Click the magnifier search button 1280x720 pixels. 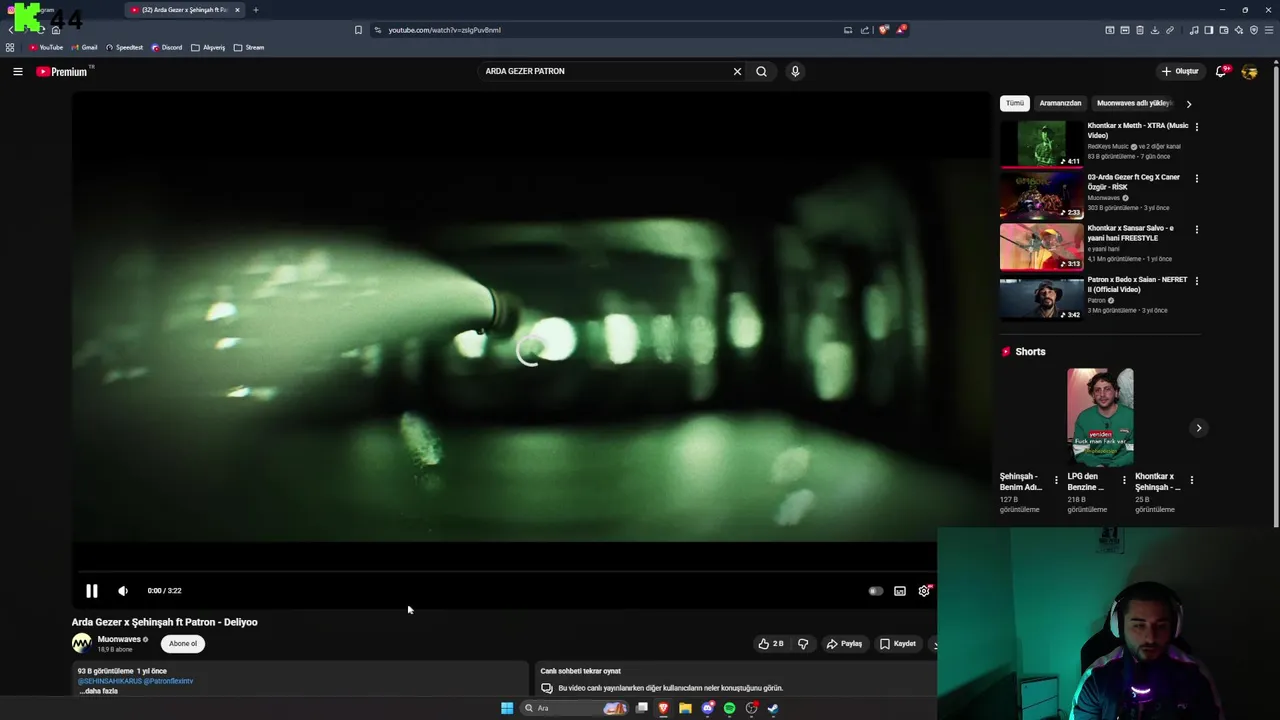(761, 71)
